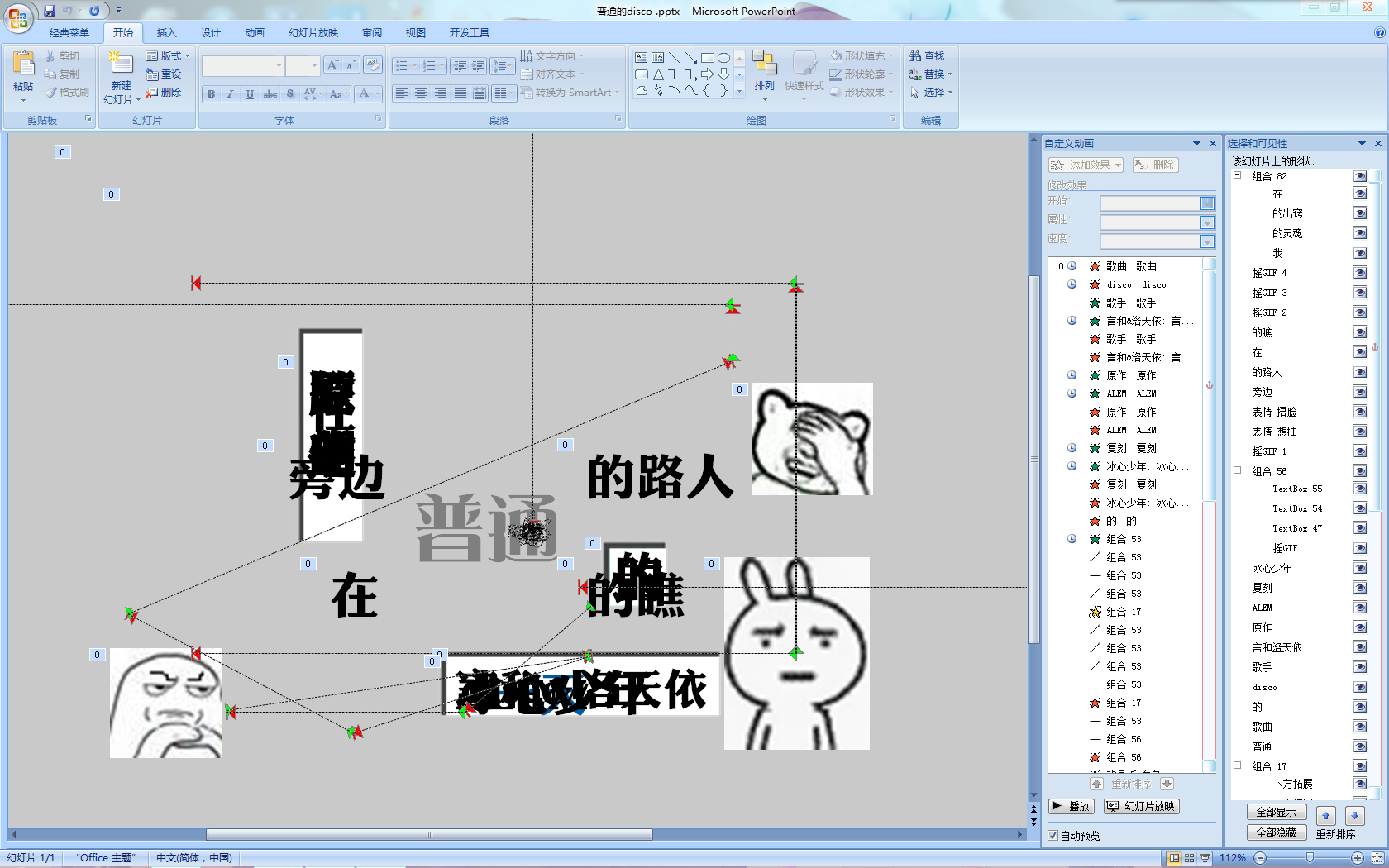Click the zoom out minus button

[x=1260, y=858]
